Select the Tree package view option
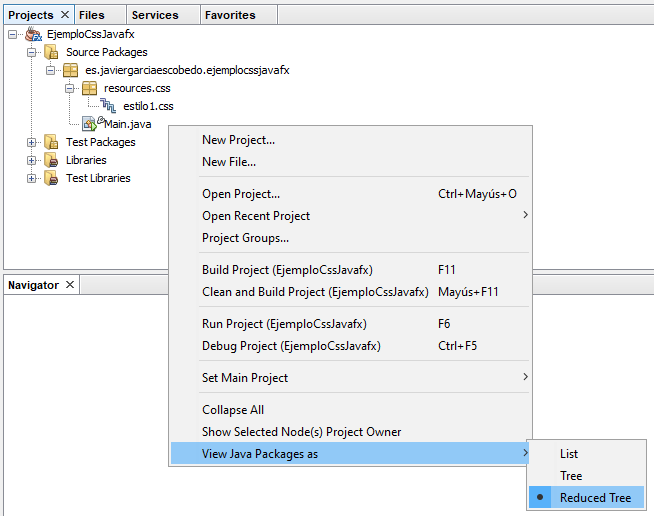This screenshot has height=516, width=654. pyautogui.click(x=570, y=476)
